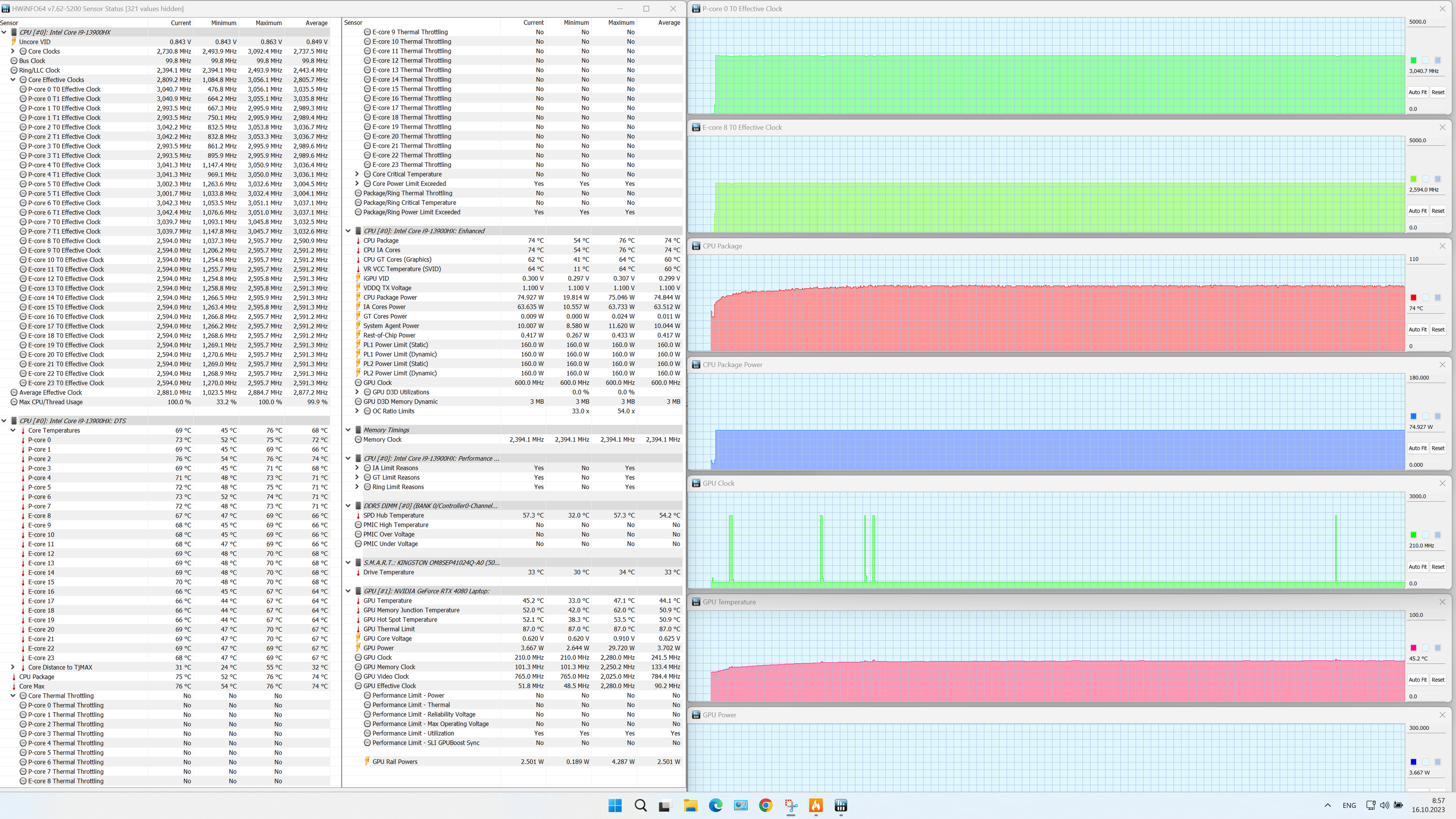Click the Maximum column header on the left panel

[x=268, y=23]
